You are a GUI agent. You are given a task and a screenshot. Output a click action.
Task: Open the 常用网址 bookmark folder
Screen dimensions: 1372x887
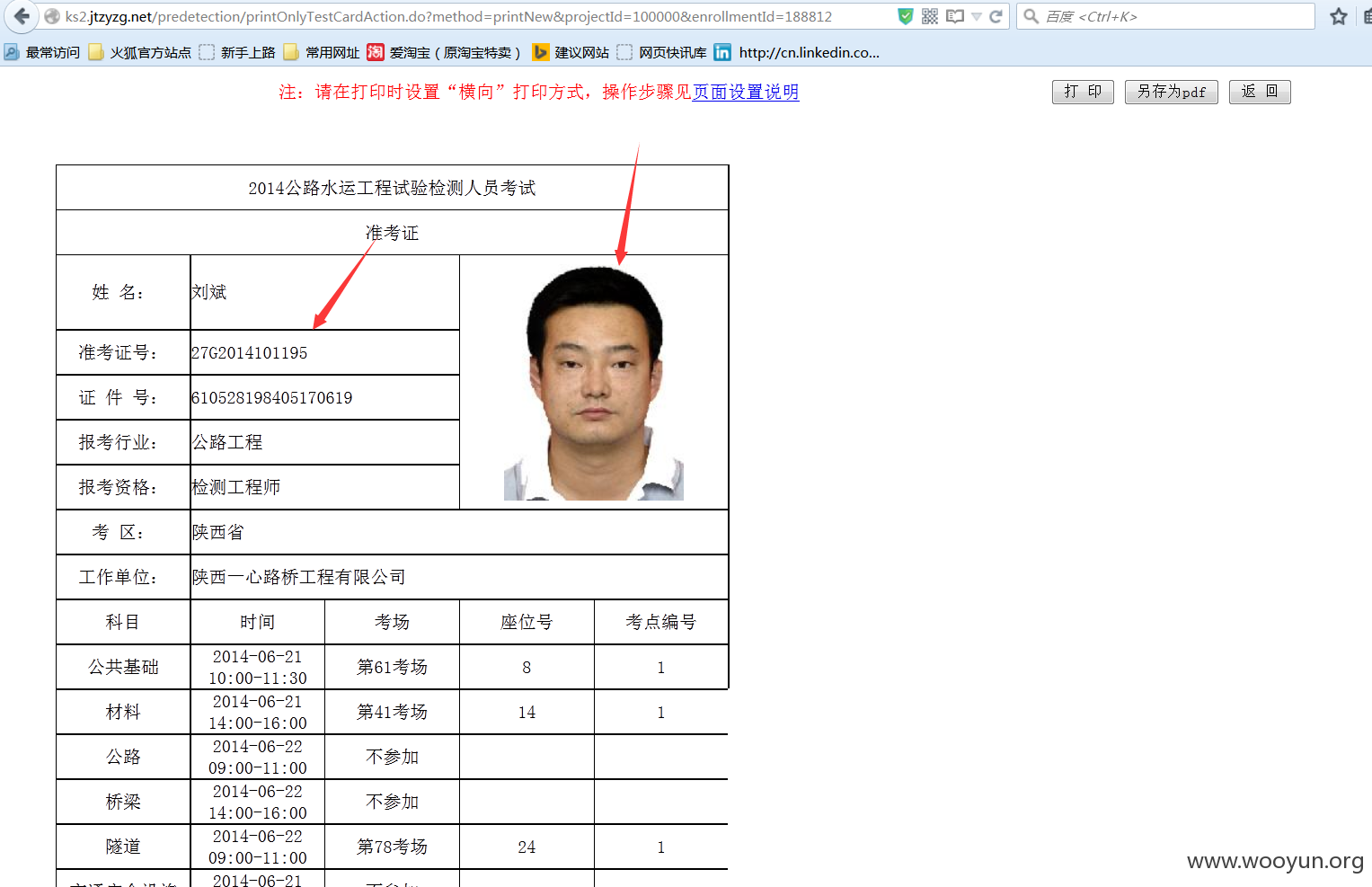pyautogui.click(x=322, y=52)
